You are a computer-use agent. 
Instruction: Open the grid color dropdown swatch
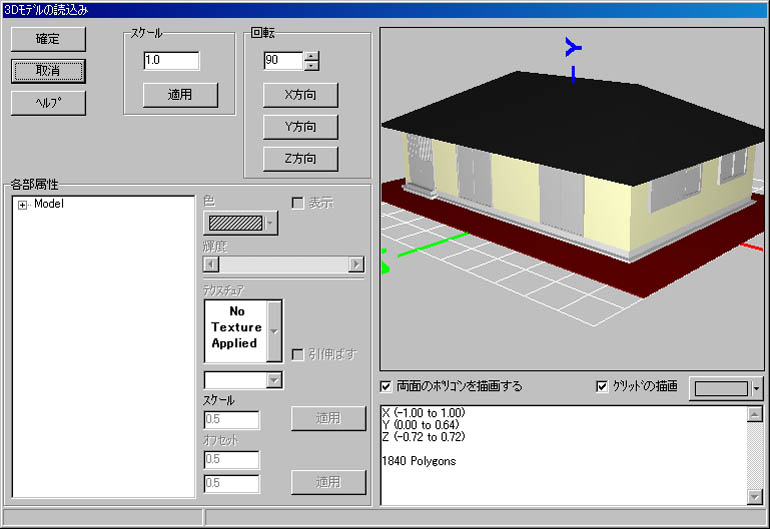[727, 389]
